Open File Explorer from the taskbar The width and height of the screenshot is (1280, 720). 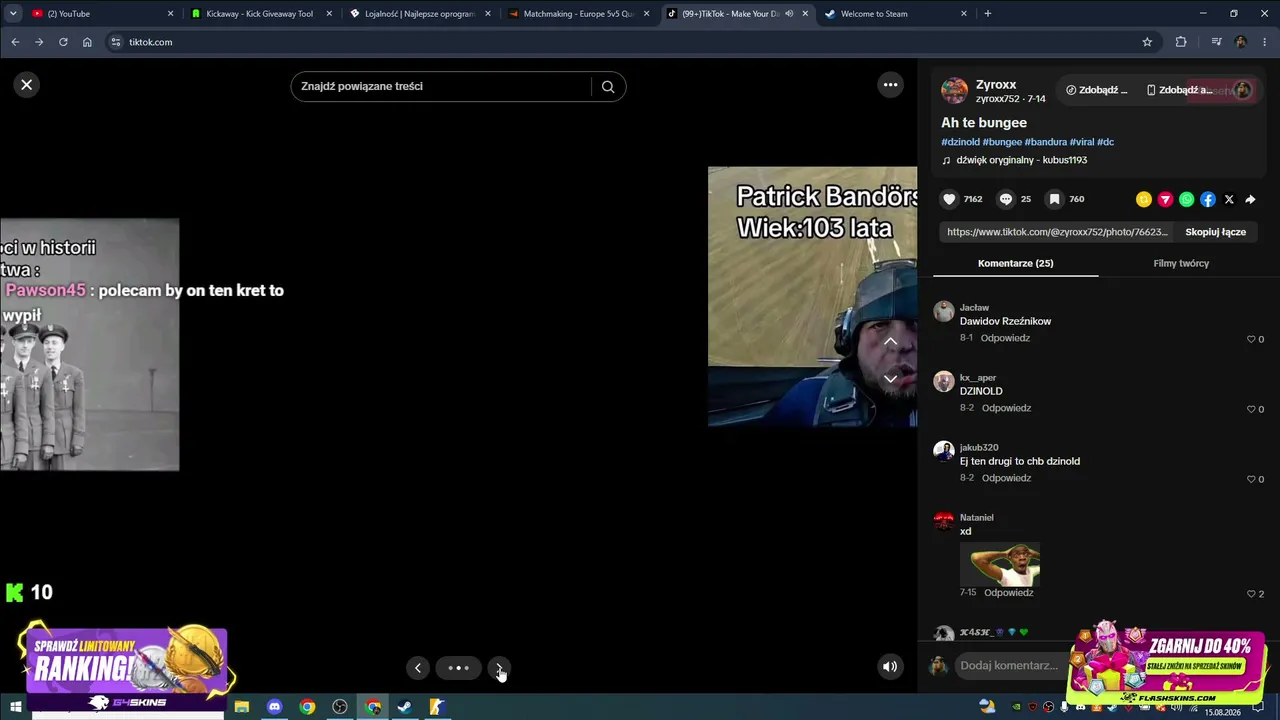click(x=242, y=707)
